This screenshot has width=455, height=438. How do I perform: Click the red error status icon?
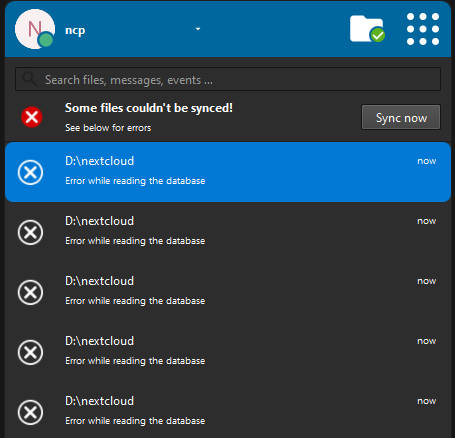pos(32,117)
